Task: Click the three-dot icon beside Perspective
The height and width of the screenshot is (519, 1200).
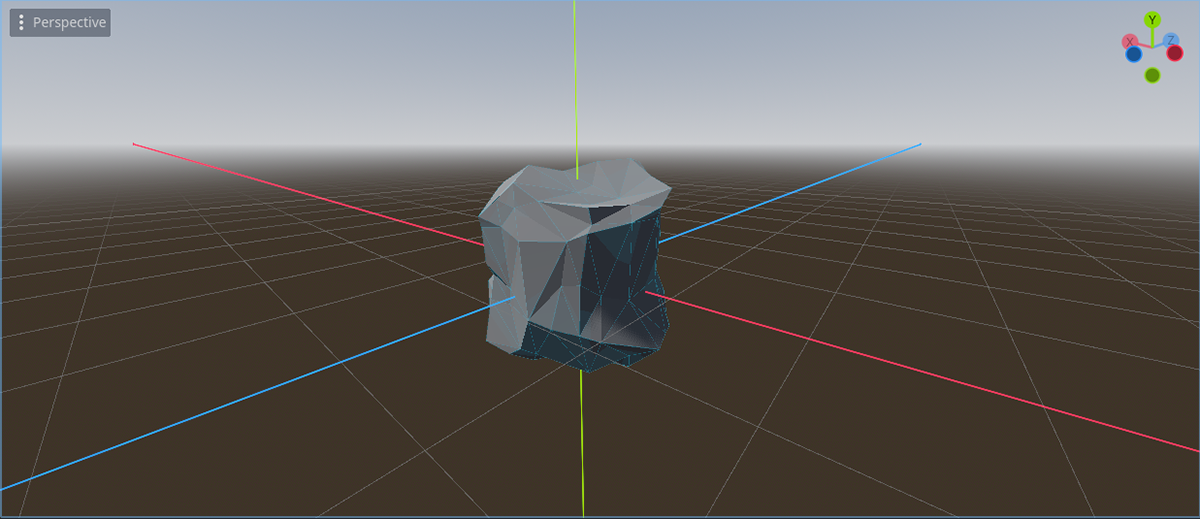Action: 22,23
